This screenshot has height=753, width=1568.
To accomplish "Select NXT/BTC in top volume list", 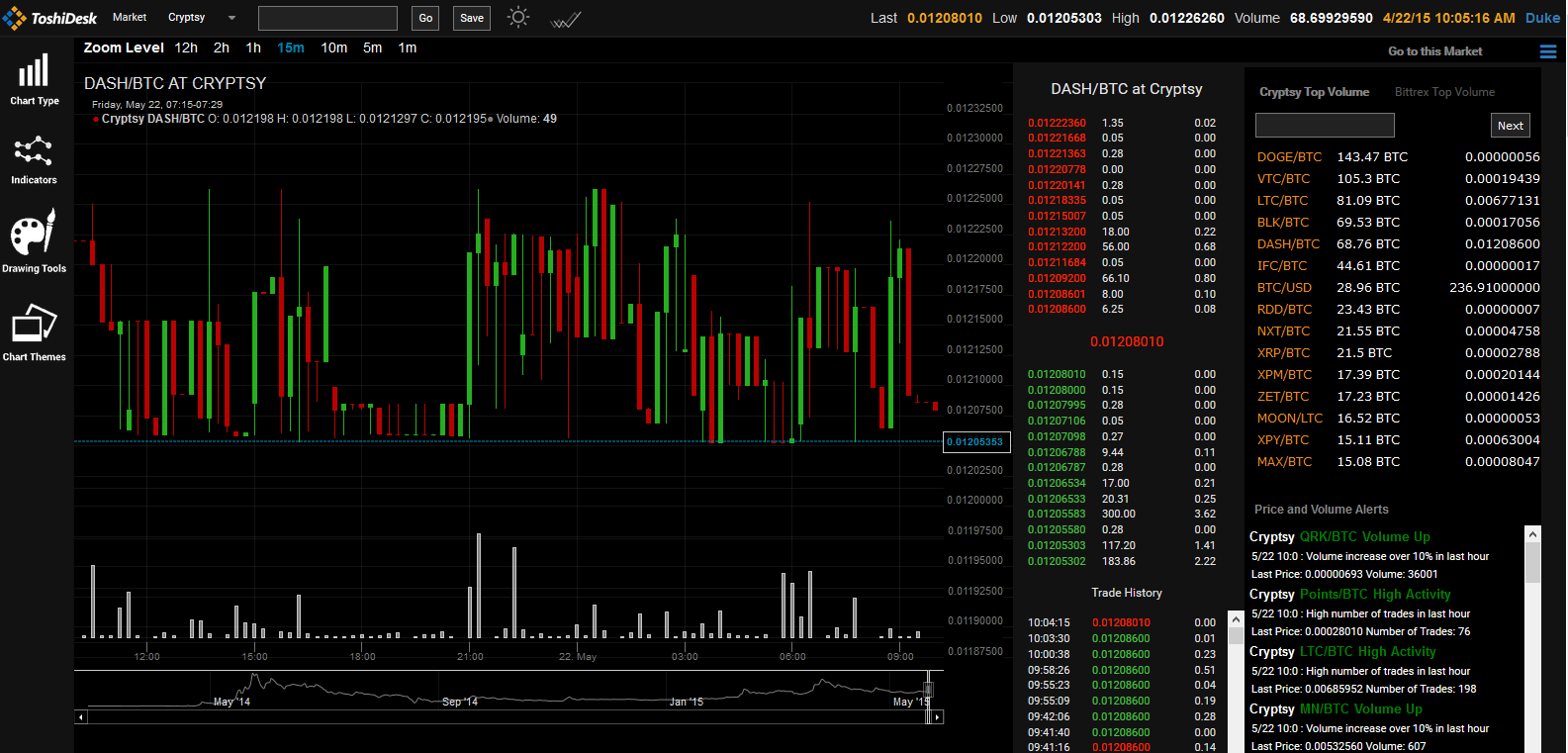I will click(1283, 331).
